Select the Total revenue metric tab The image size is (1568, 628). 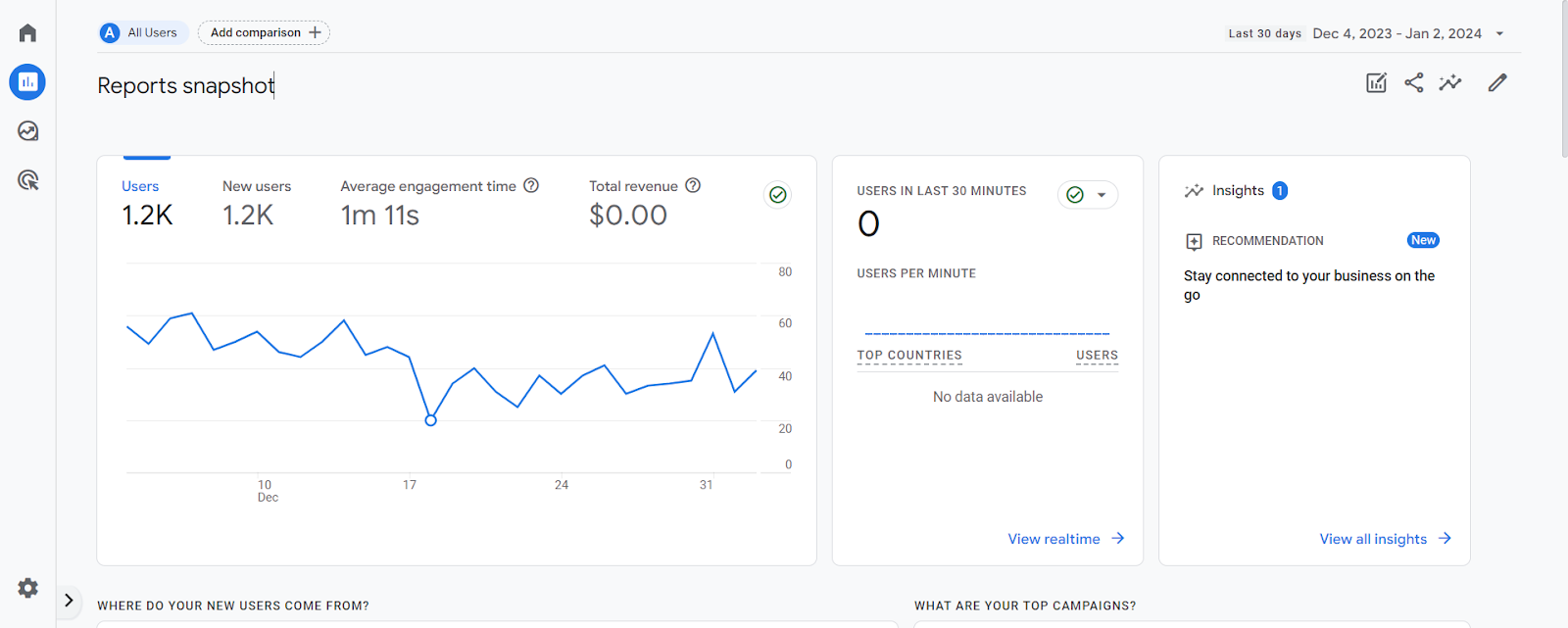(x=644, y=204)
